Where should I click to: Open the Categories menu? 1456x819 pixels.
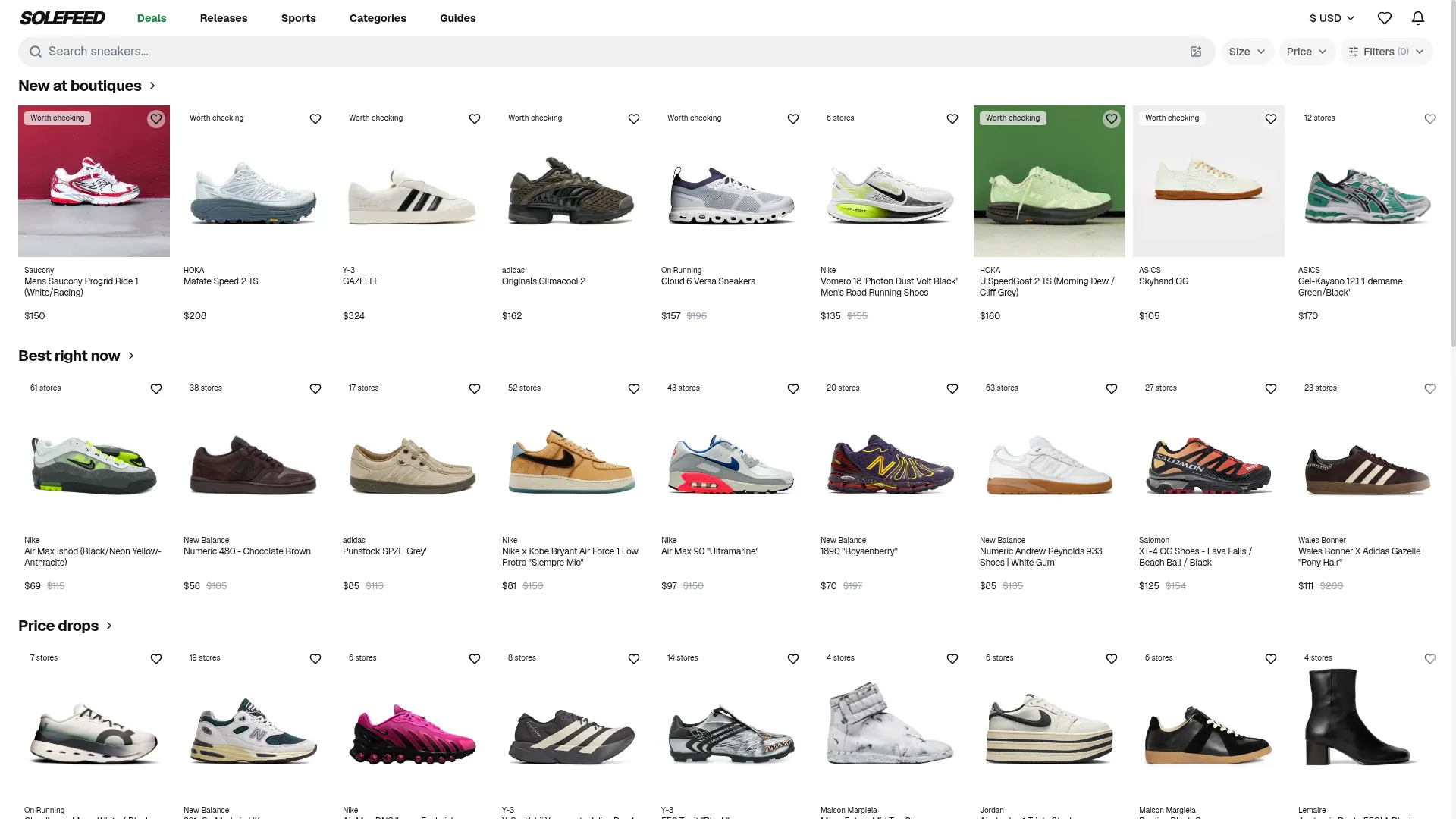[378, 18]
